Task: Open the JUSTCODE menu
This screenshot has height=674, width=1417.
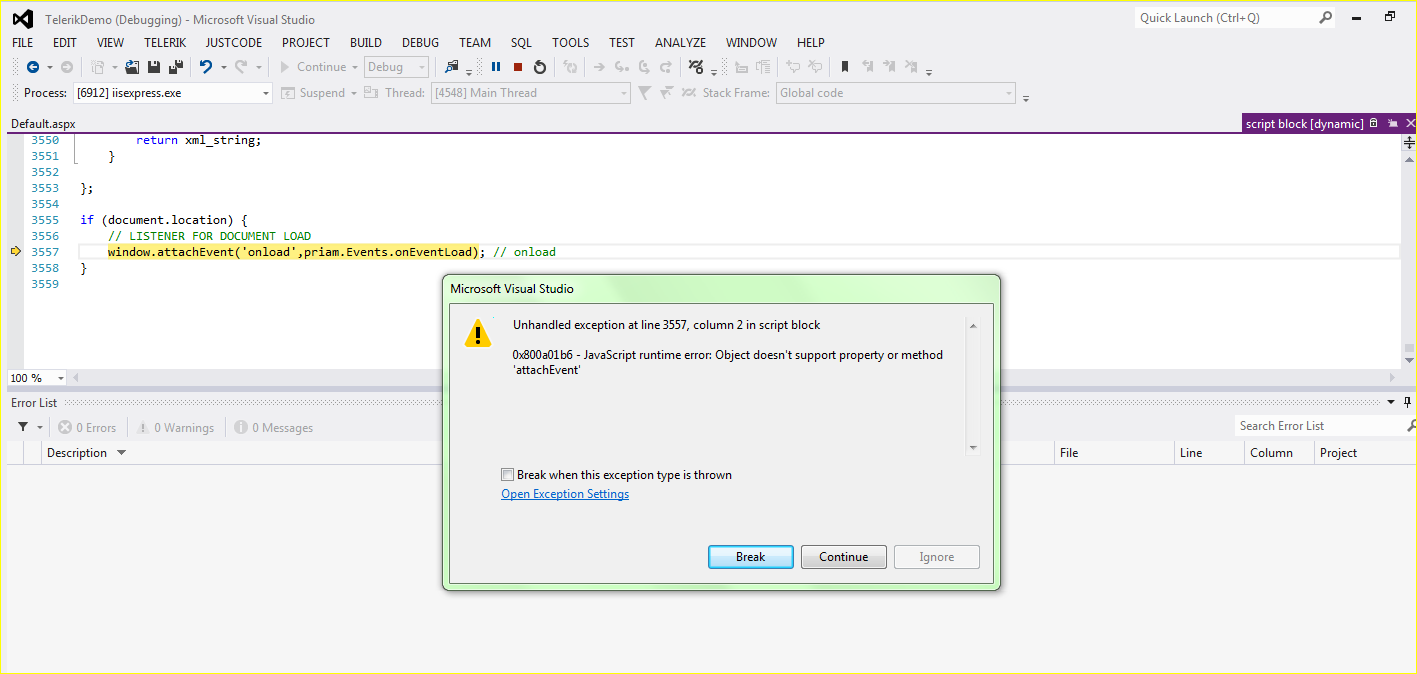Action: [234, 43]
